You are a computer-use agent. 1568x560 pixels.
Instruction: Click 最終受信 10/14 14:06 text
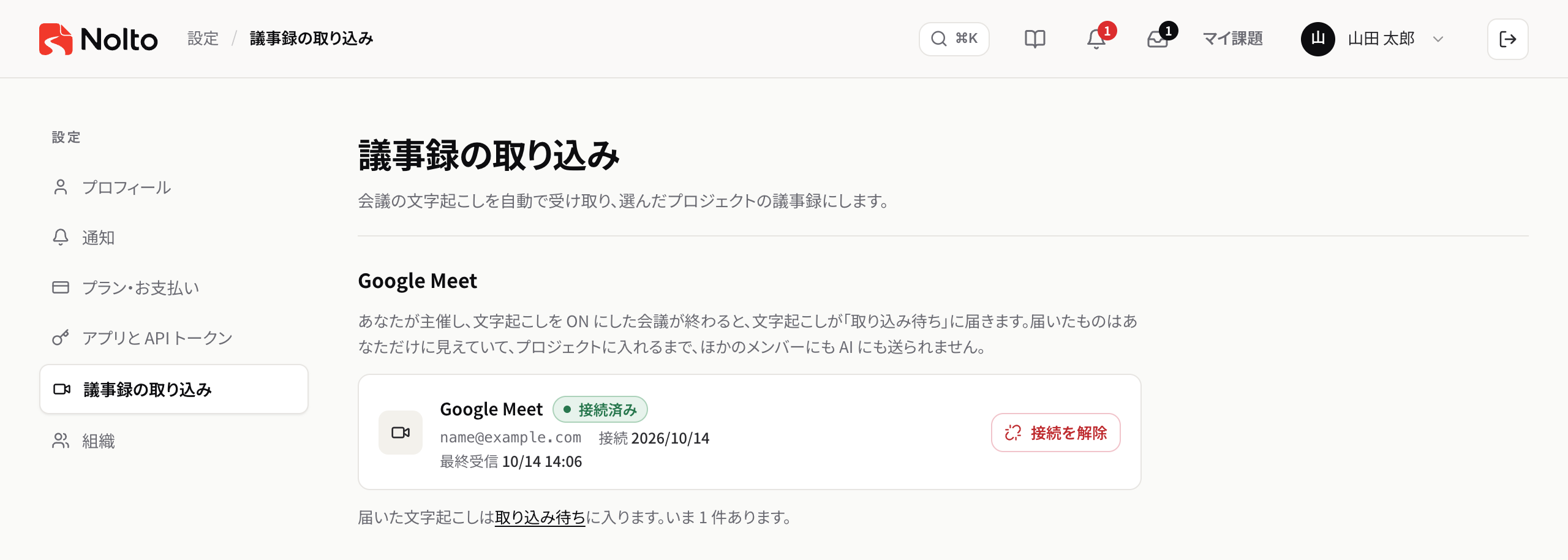pyautogui.click(x=511, y=461)
